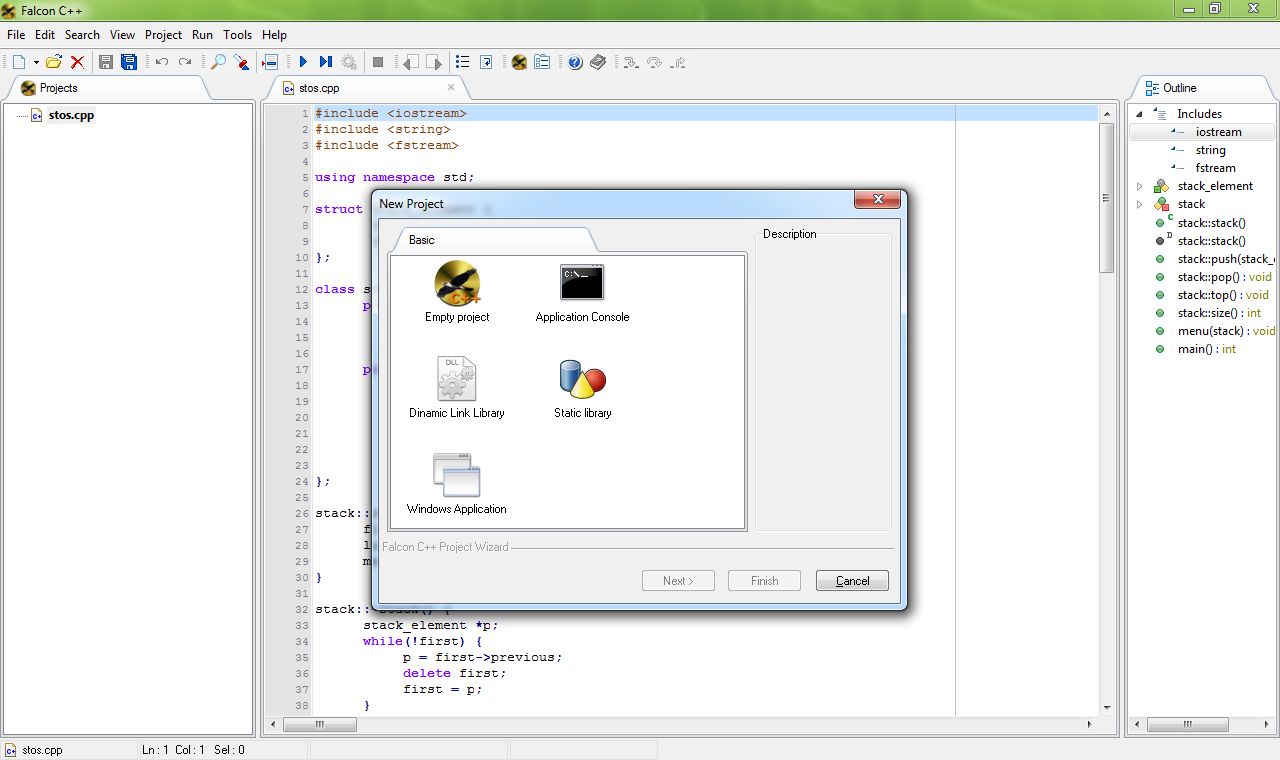Click the Save All icon in the toolbar
This screenshot has width=1280, height=760.
click(x=129, y=62)
